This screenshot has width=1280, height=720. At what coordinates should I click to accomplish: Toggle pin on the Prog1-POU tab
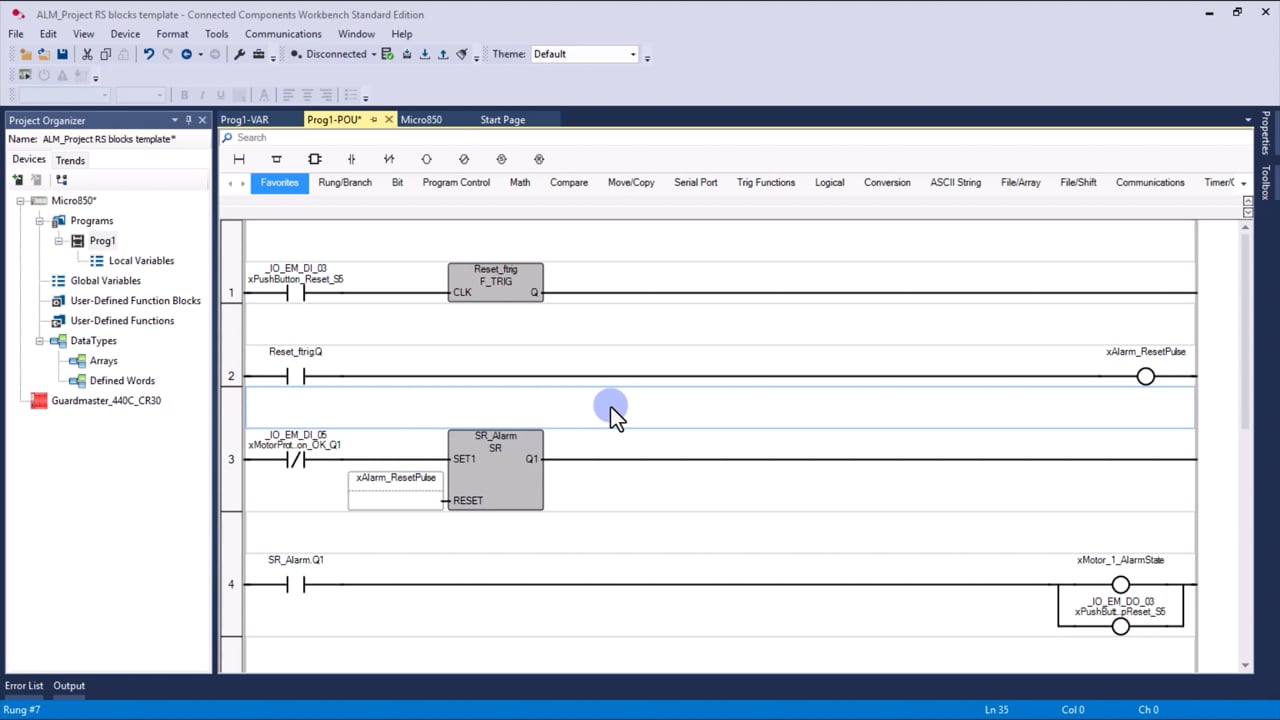point(374,120)
